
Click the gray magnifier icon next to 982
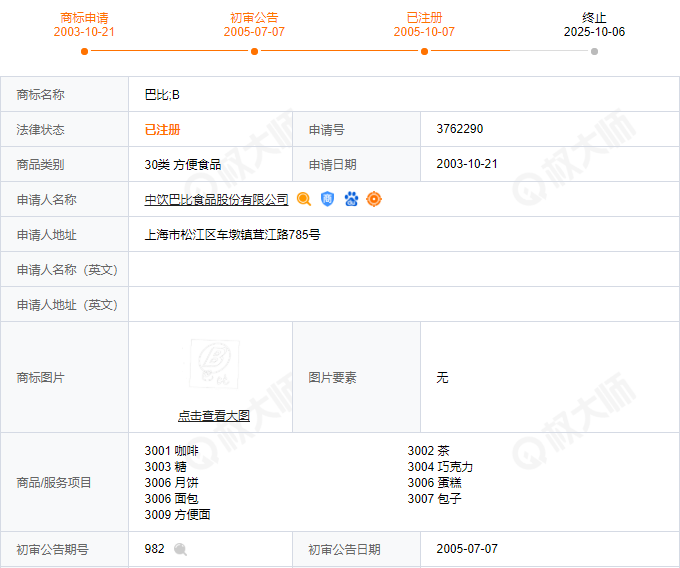(x=180, y=549)
